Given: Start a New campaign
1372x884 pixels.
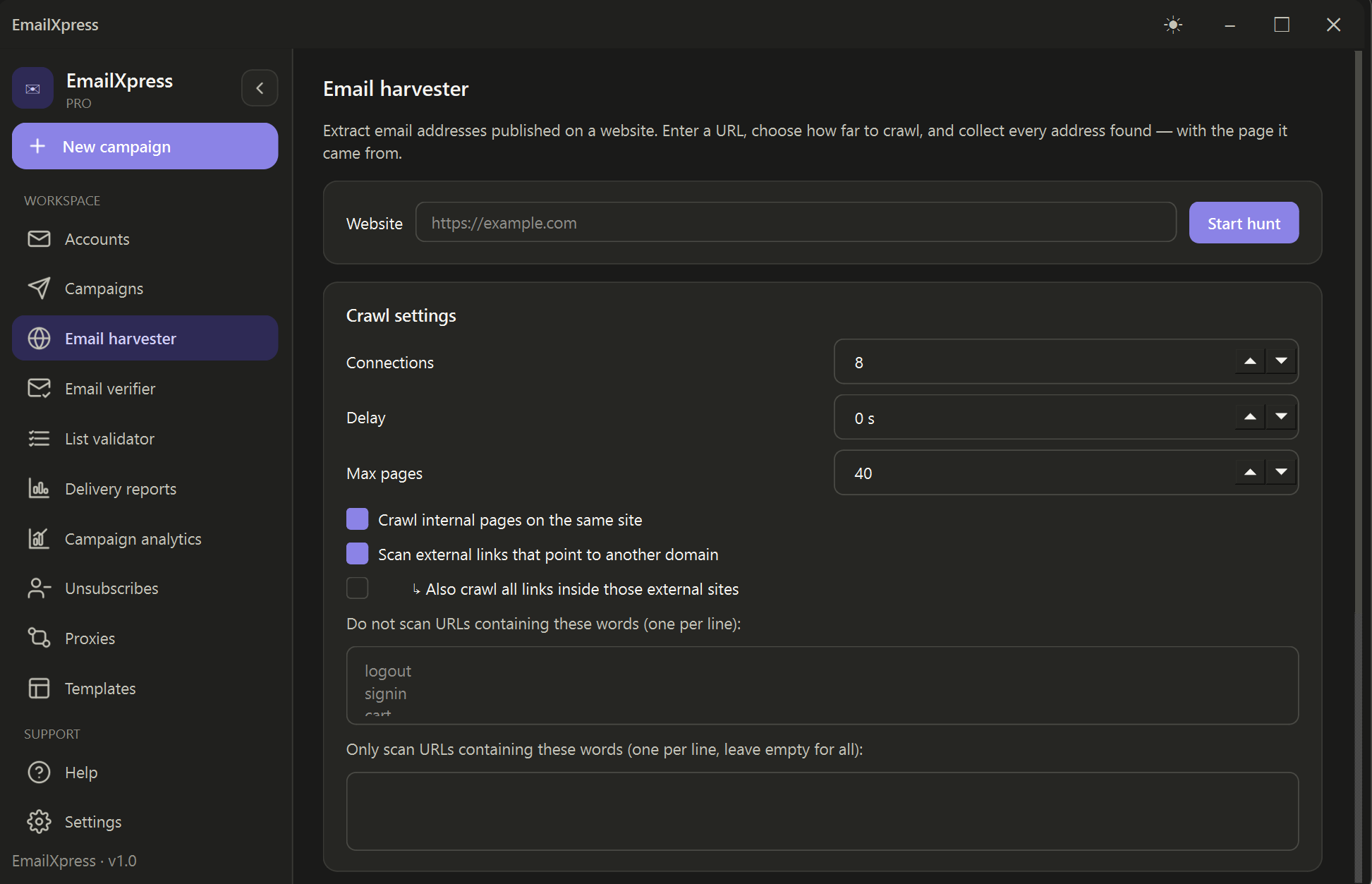Looking at the screenshot, I should point(145,146).
